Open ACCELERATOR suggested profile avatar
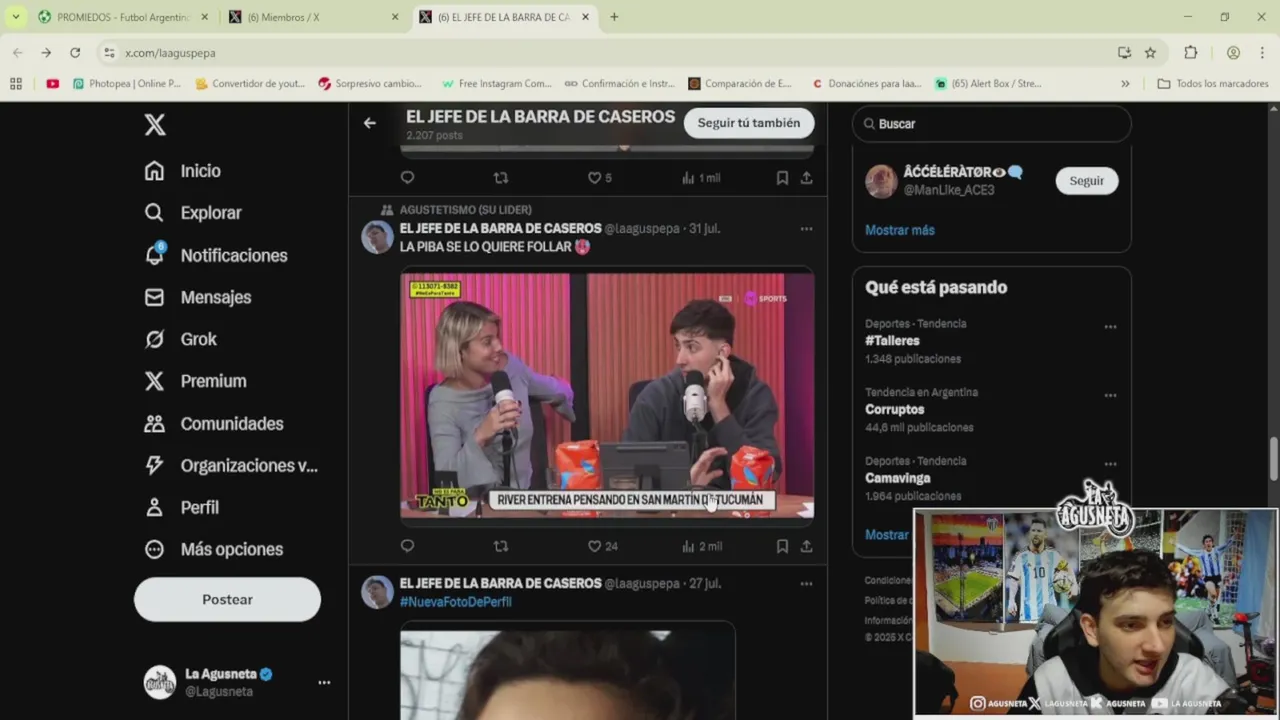This screenshot has width=1280, height=720. coord(881,181)
